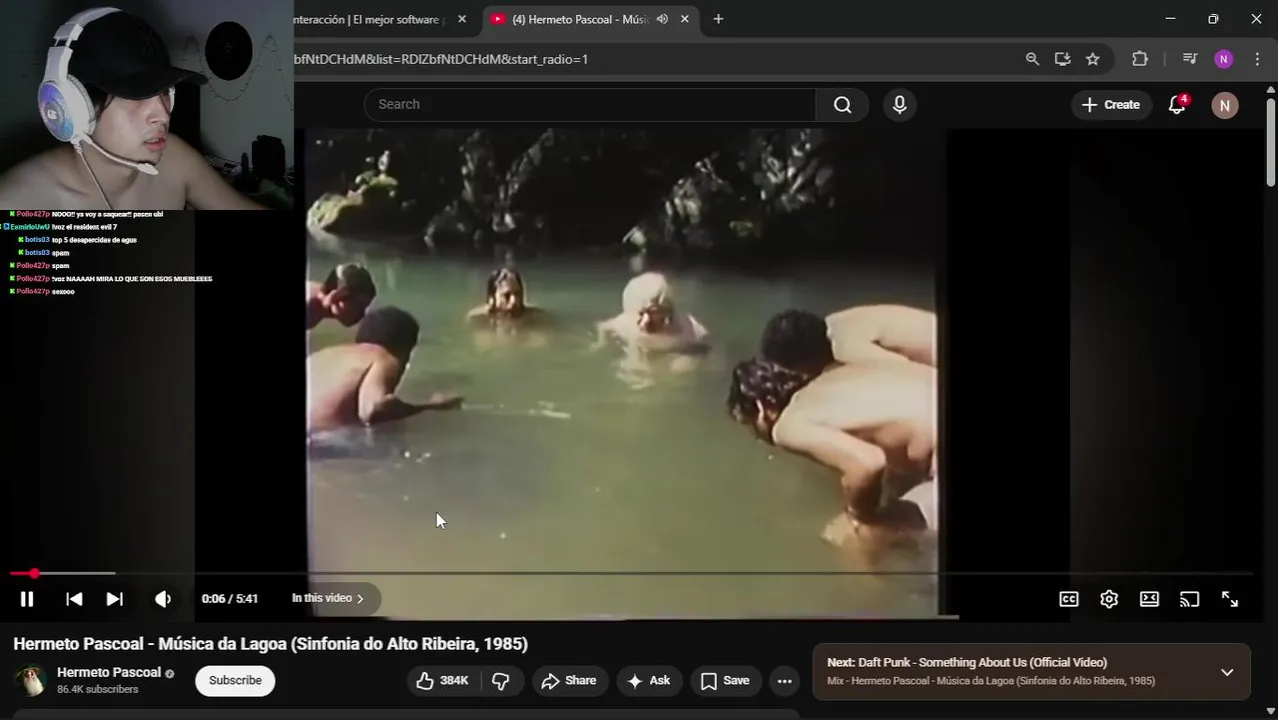1278x720 pixels.
Task: Click the 86.4K subscribers text
Action: [98, 690]
